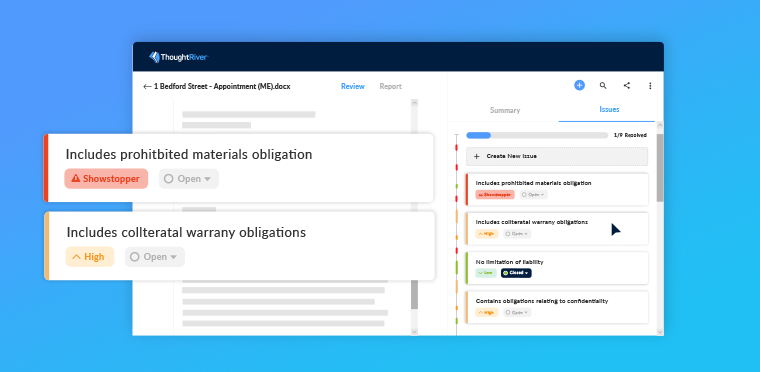Click the resolved issues progress bar
Image resolution: width=760 pixels, height=372 pixels.
click(537, 135)
